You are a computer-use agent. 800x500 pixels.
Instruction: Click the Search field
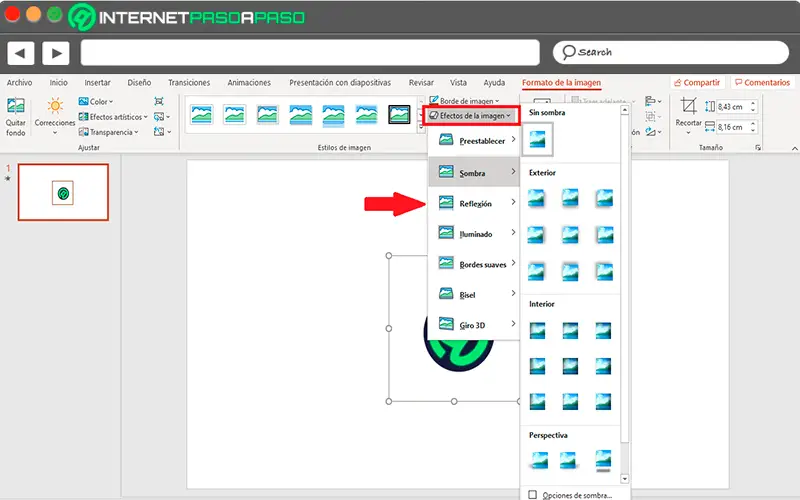click(670, 53)
